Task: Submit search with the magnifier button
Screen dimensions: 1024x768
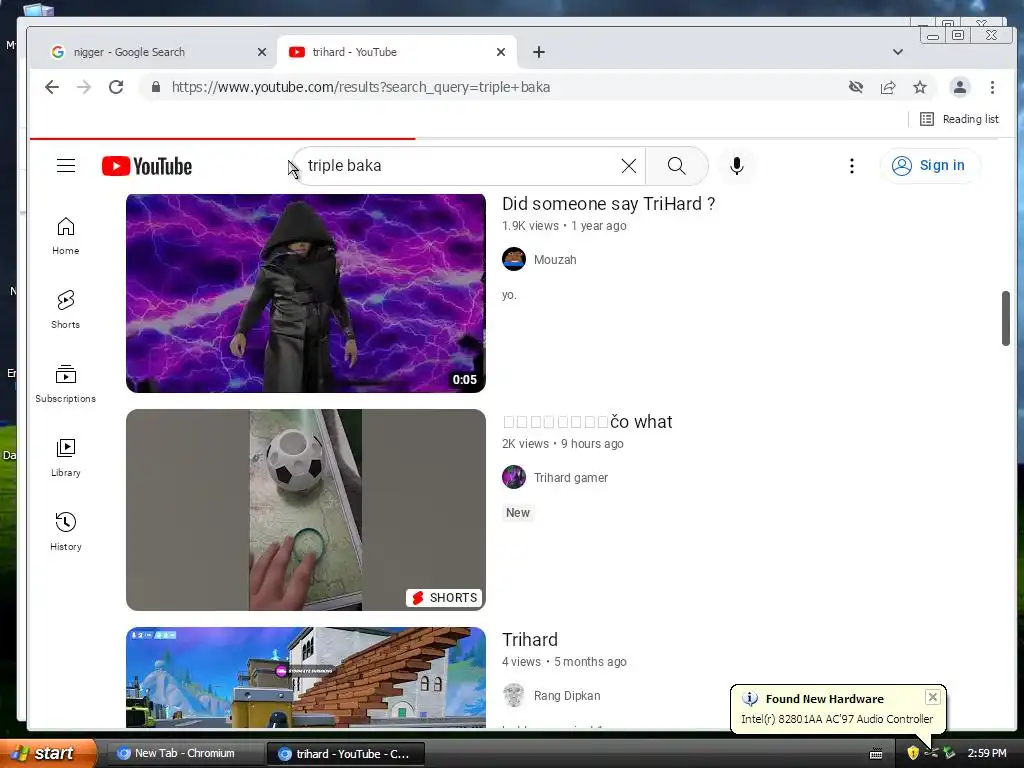Action: [x=677, y=166]
